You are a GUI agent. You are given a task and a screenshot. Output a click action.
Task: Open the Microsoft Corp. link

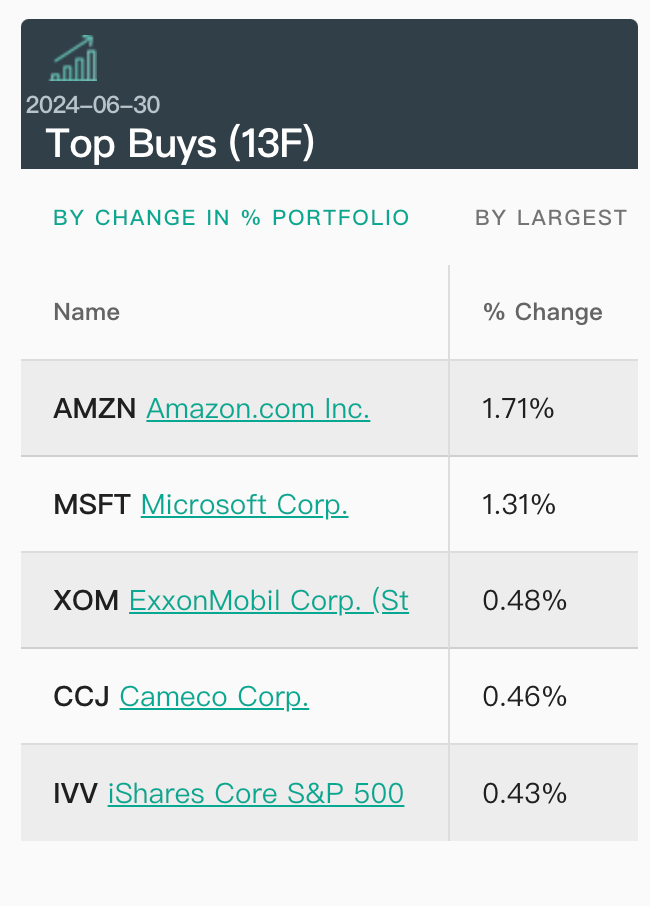244,505
